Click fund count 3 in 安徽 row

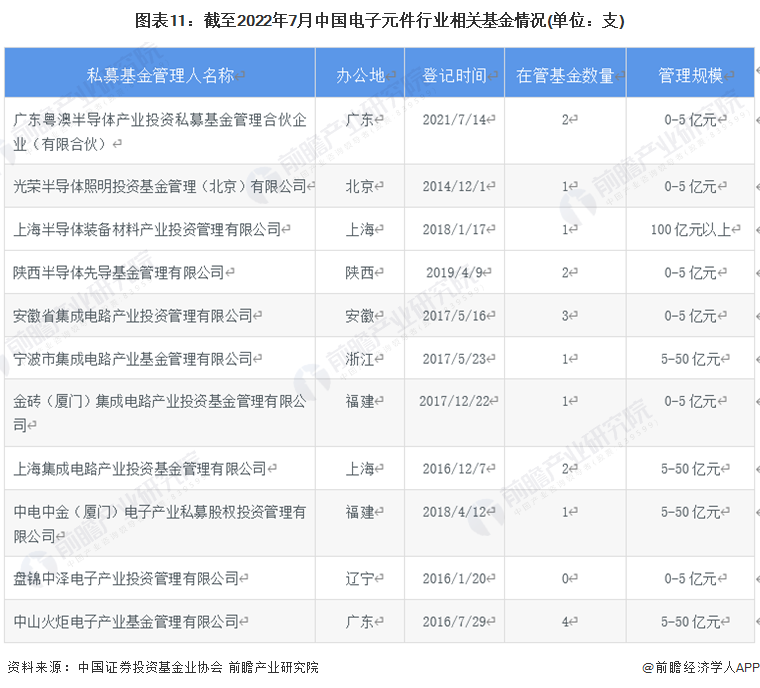point(565,316)
